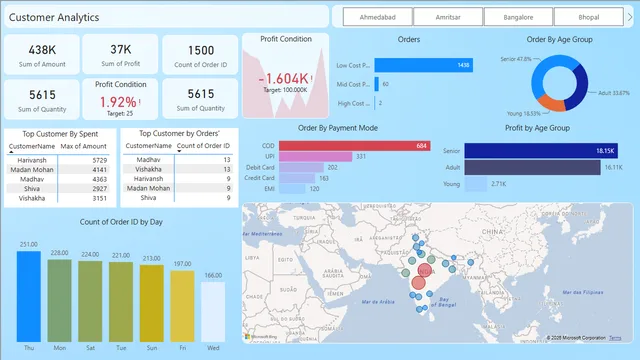Click the 37K Sum of Profit card

(x=120, y=55)
